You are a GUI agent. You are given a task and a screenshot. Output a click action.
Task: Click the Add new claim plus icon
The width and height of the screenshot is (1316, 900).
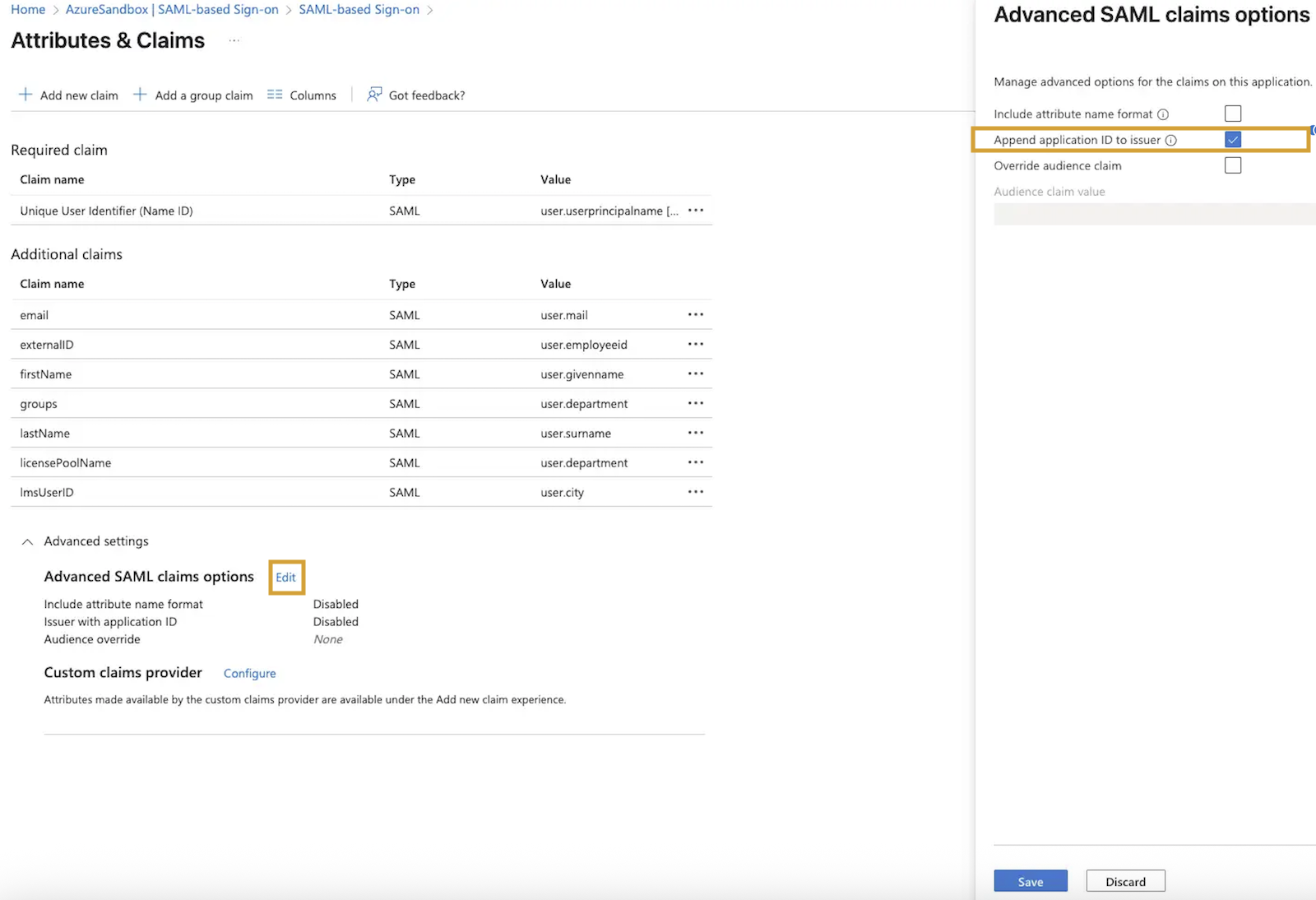point(25,95)
